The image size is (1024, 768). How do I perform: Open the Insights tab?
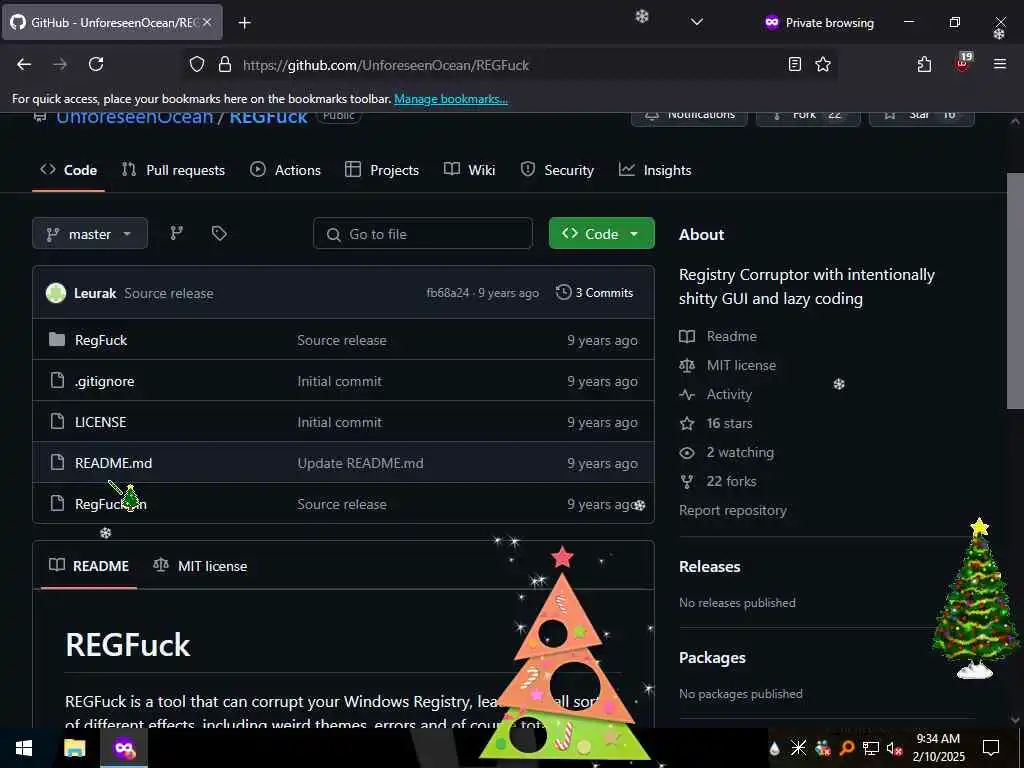(x=655, y=170)
